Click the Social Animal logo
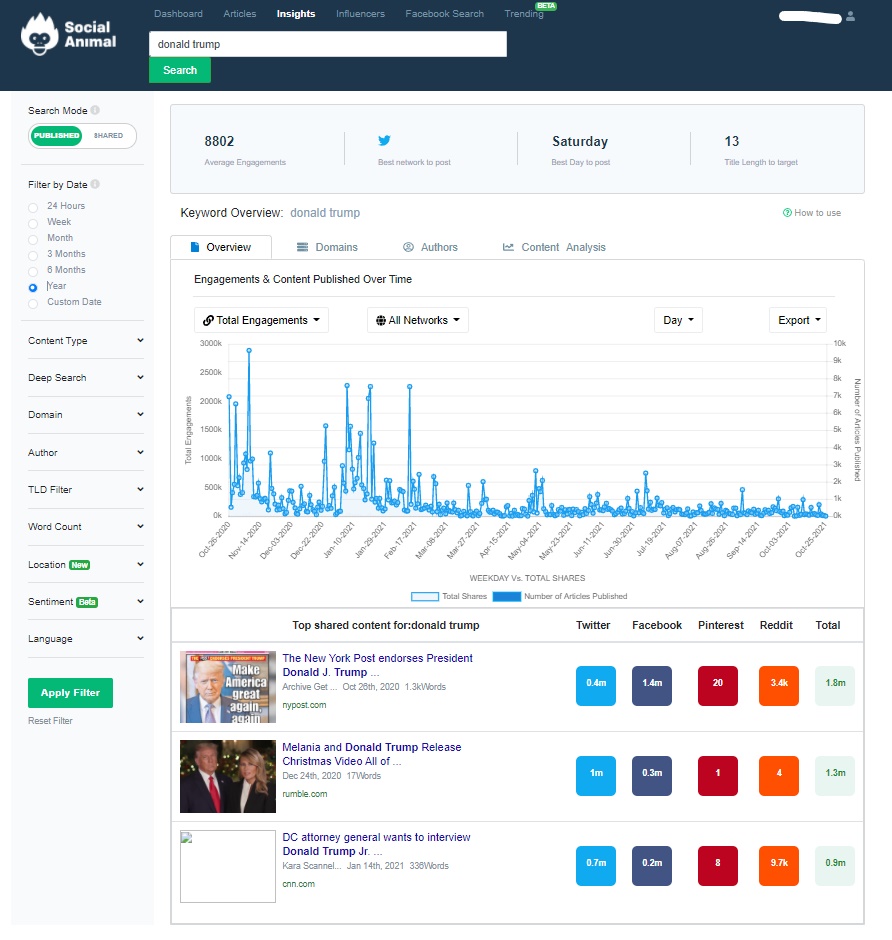The image size is (892, 940). pos(68,34)
